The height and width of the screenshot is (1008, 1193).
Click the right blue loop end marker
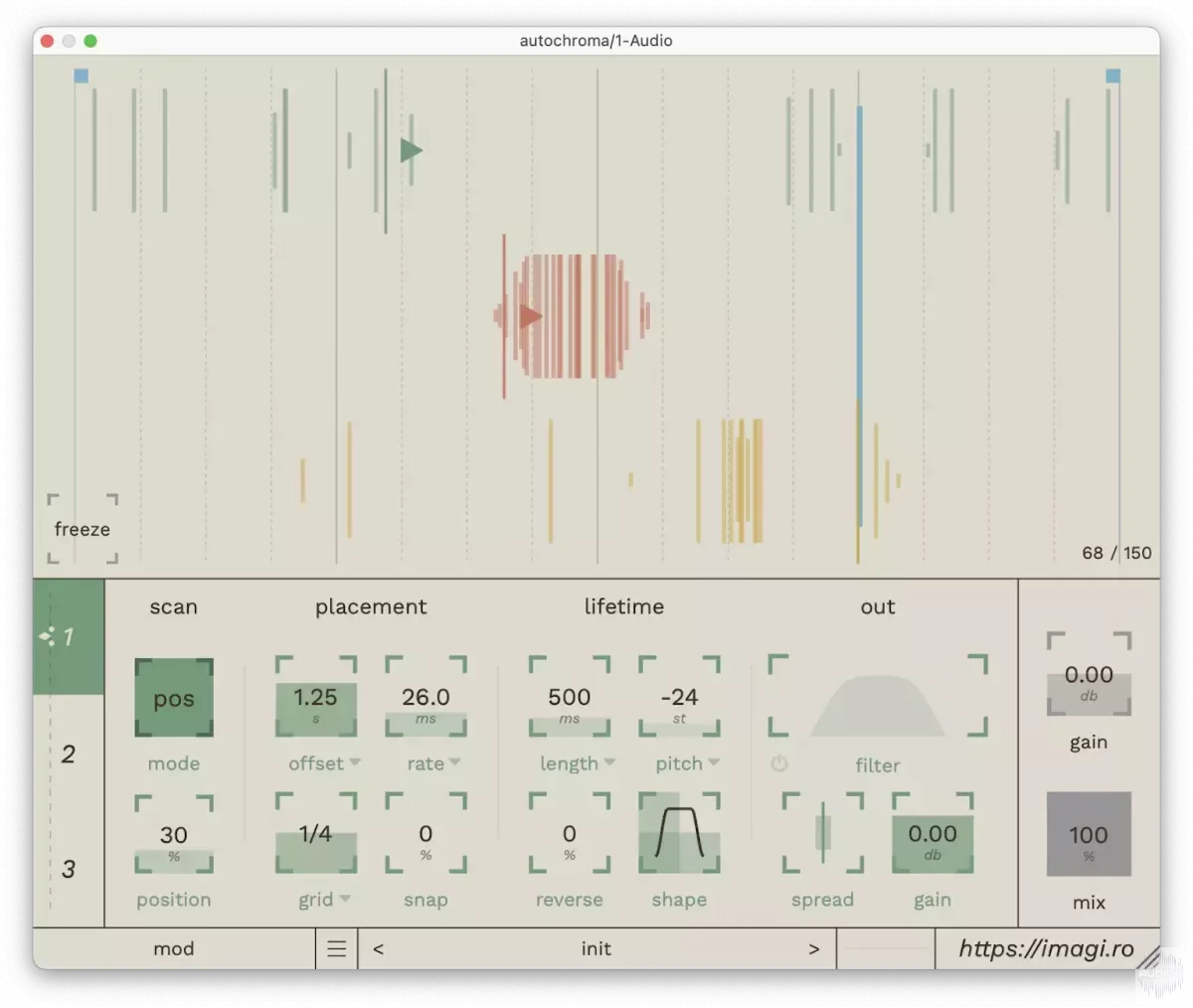[x=1113, y=76]
